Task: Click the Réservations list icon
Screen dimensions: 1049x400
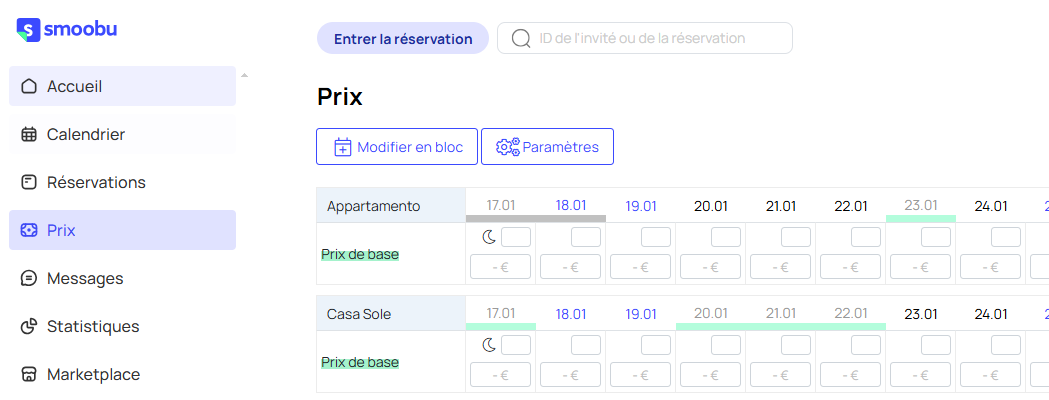Action: [x=29, y=182]
